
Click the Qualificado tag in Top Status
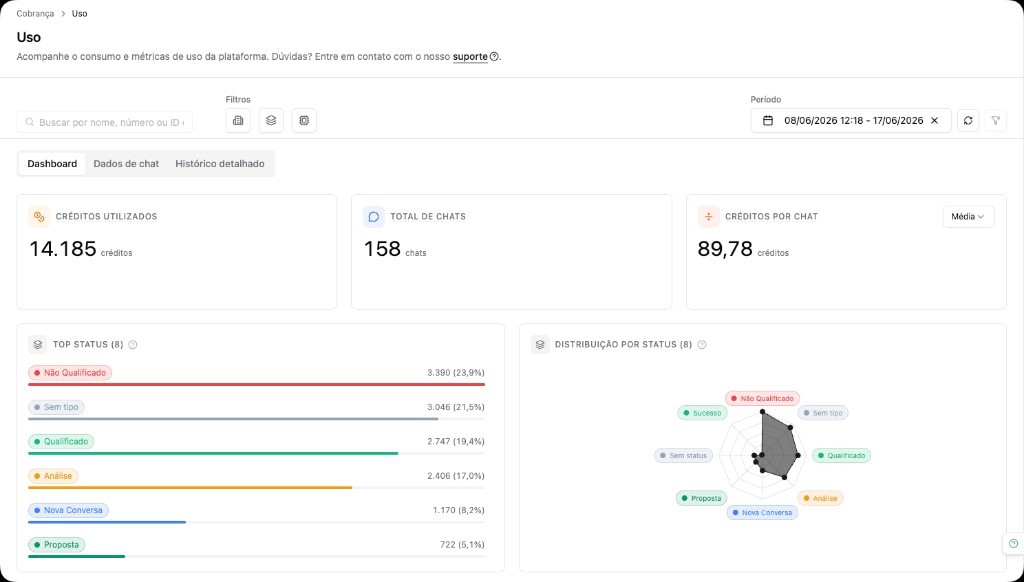click(61, 442)
